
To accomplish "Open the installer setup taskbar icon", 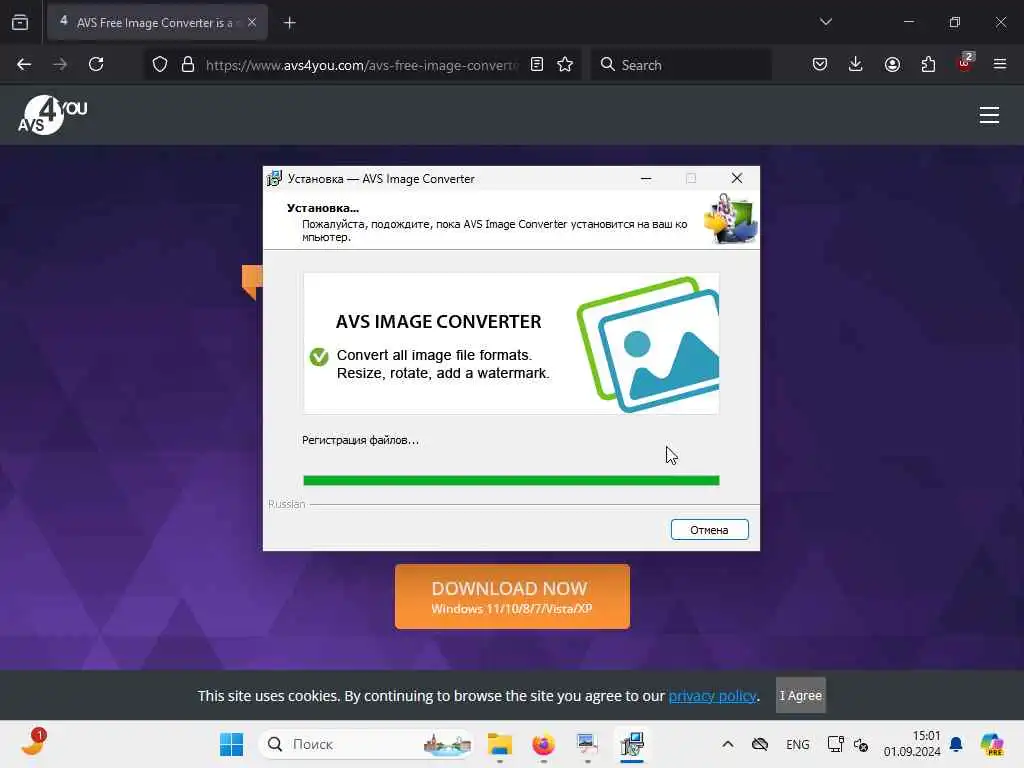I will pyautogui.click(x=632, y=744).
